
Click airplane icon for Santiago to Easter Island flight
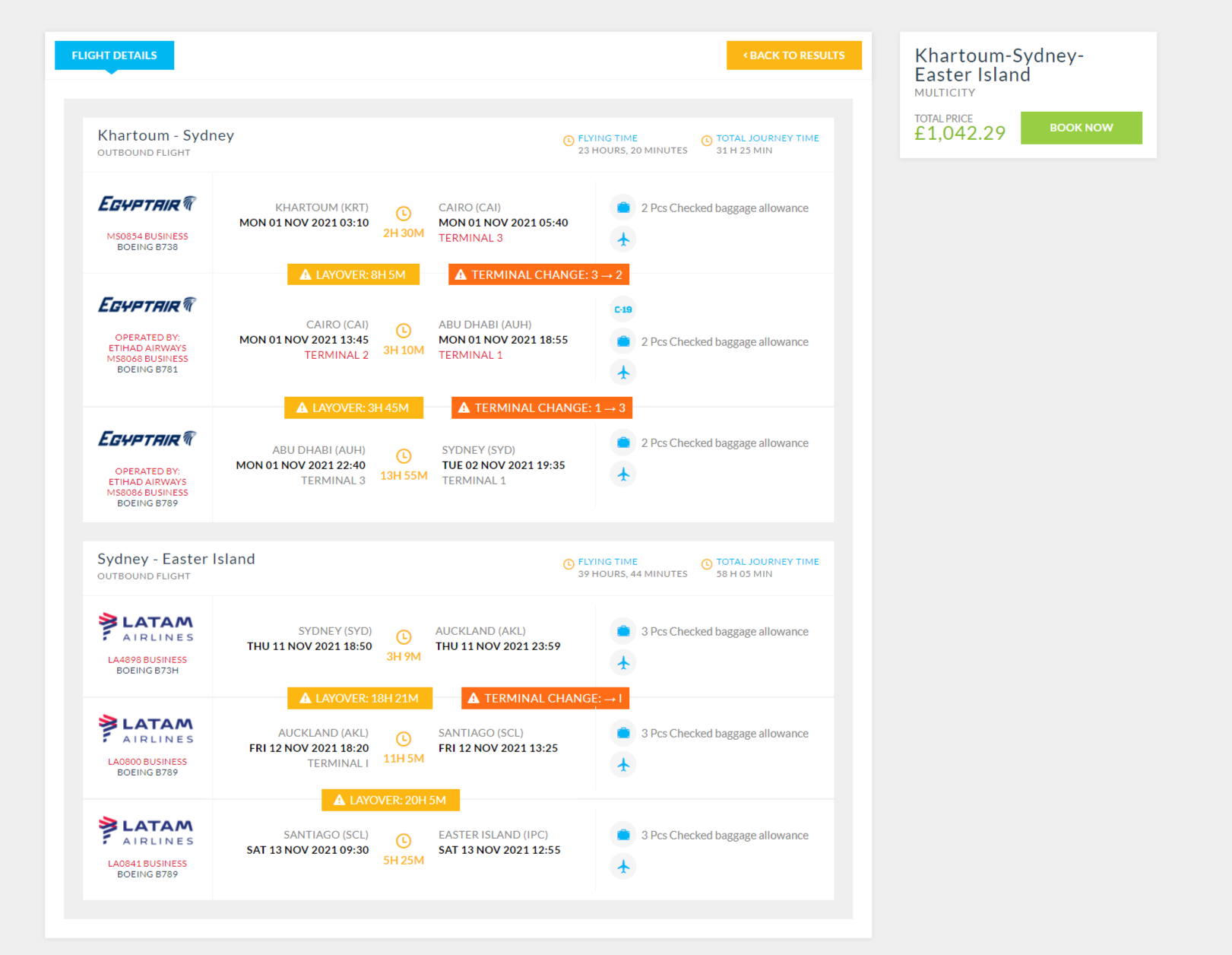click(623, 866)
